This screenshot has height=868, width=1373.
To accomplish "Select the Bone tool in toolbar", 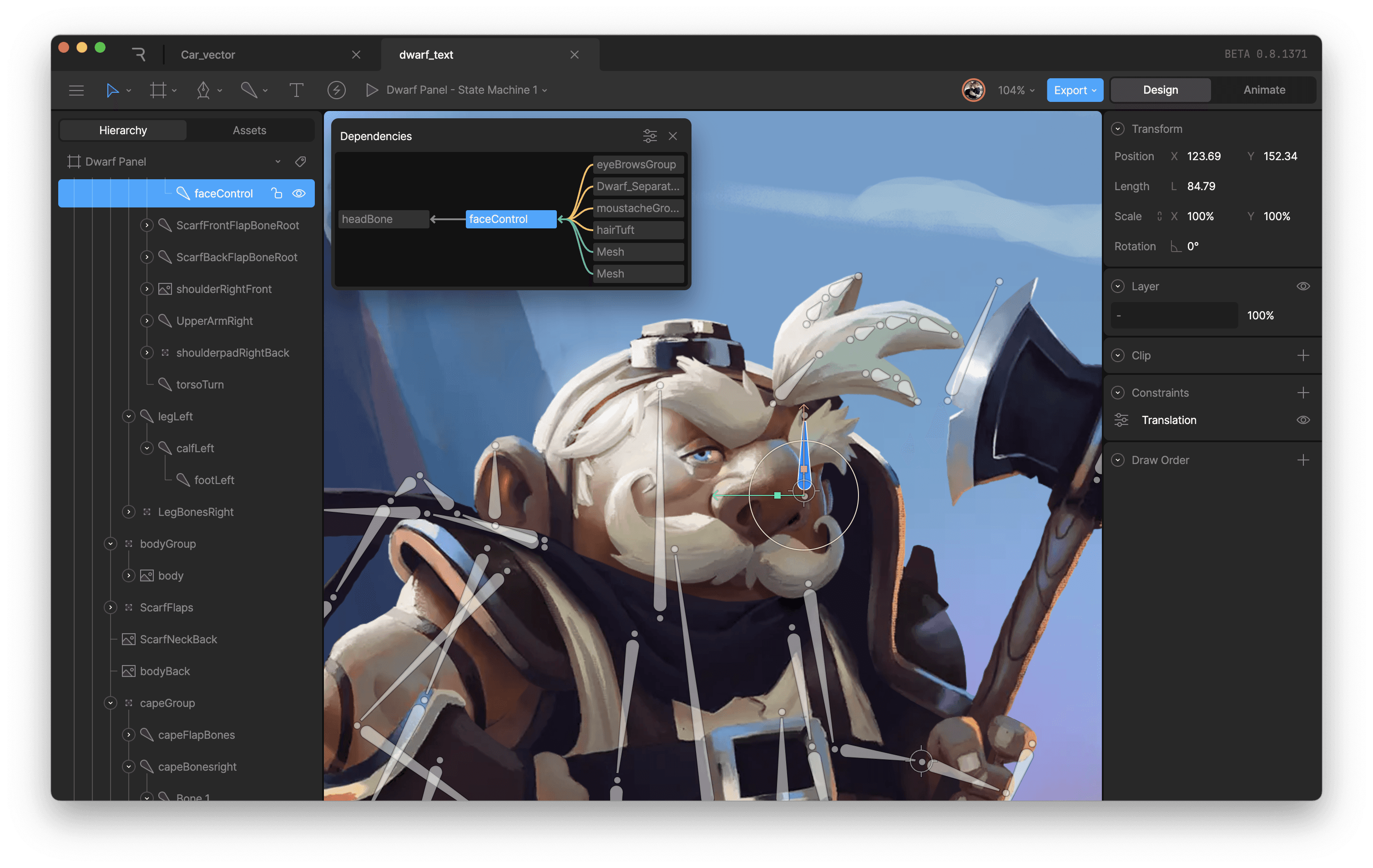I will coord(248,90).
